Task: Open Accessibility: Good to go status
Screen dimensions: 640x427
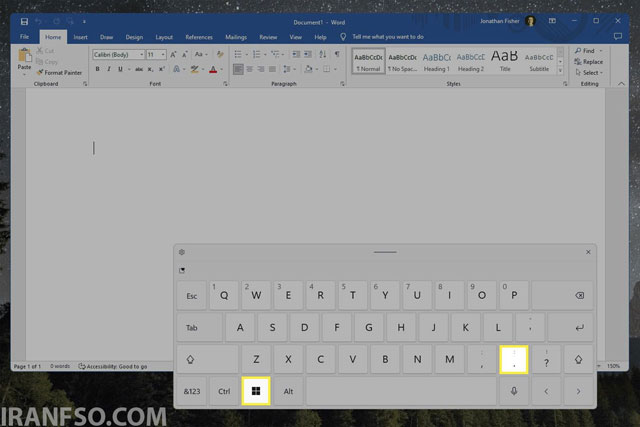Action: tap(113, 366)
